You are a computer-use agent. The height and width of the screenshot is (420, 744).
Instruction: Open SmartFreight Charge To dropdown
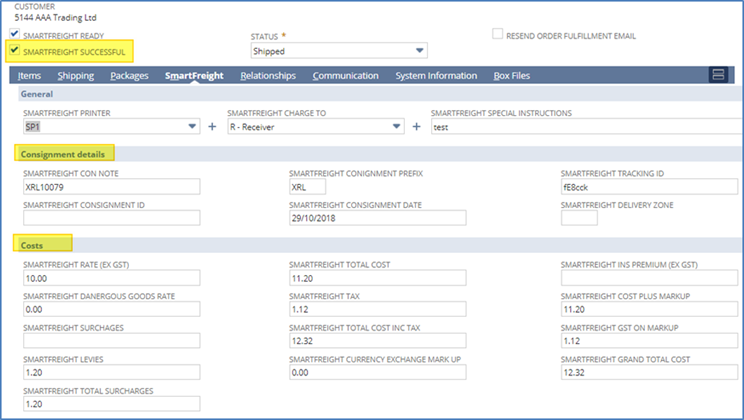coord(316,127)
